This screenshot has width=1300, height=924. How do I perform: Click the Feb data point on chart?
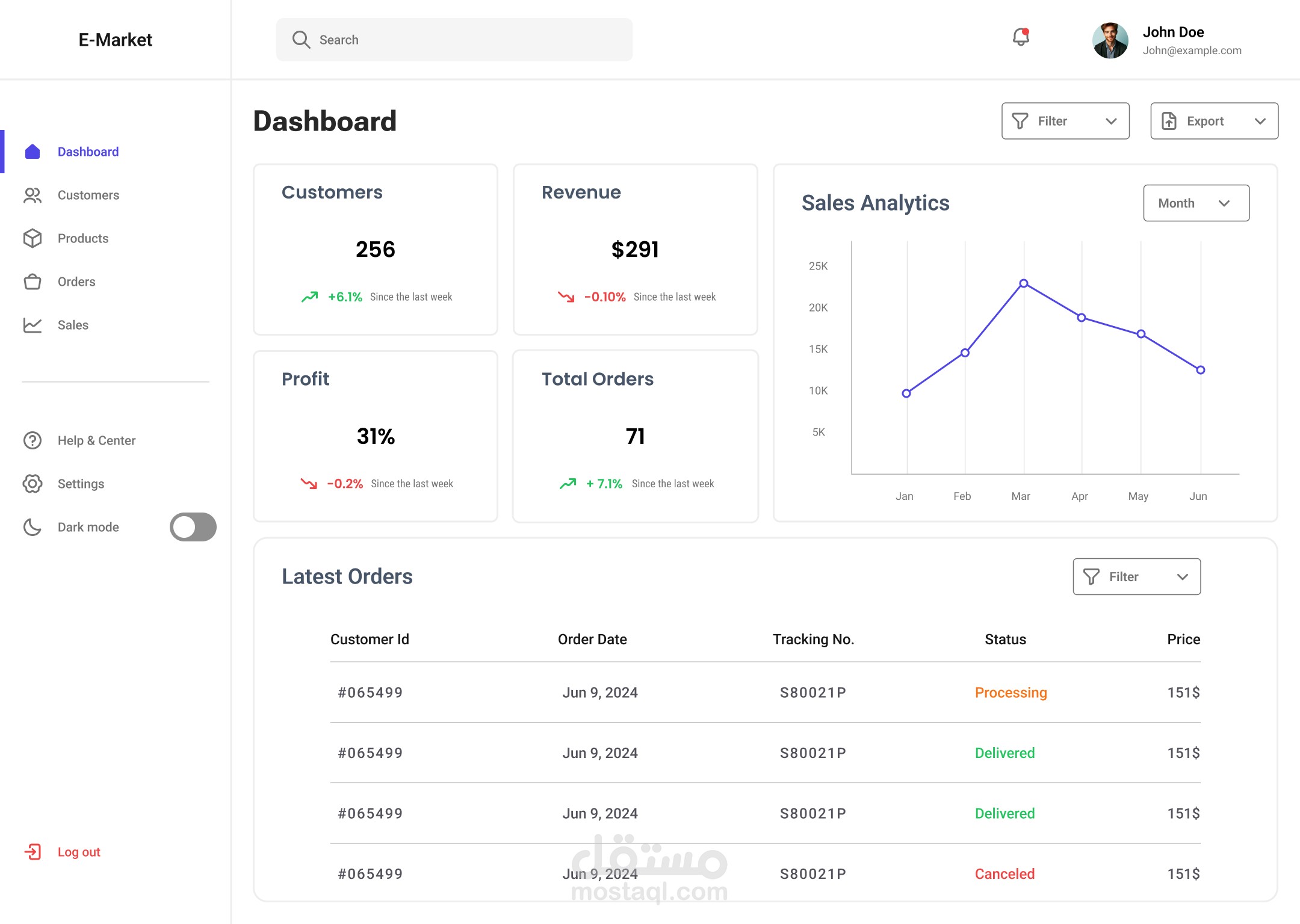(x=965, y=353)
